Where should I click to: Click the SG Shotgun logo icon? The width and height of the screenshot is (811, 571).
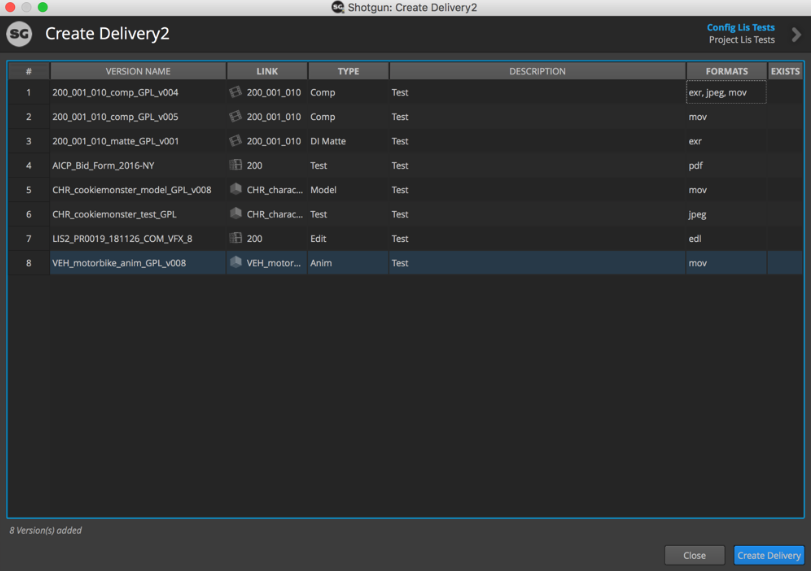[x=19, y=34]
